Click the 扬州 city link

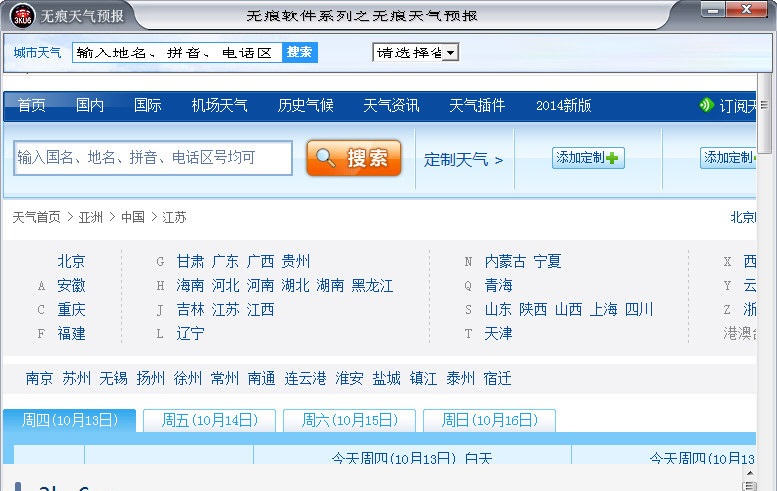tap(151, 379)
